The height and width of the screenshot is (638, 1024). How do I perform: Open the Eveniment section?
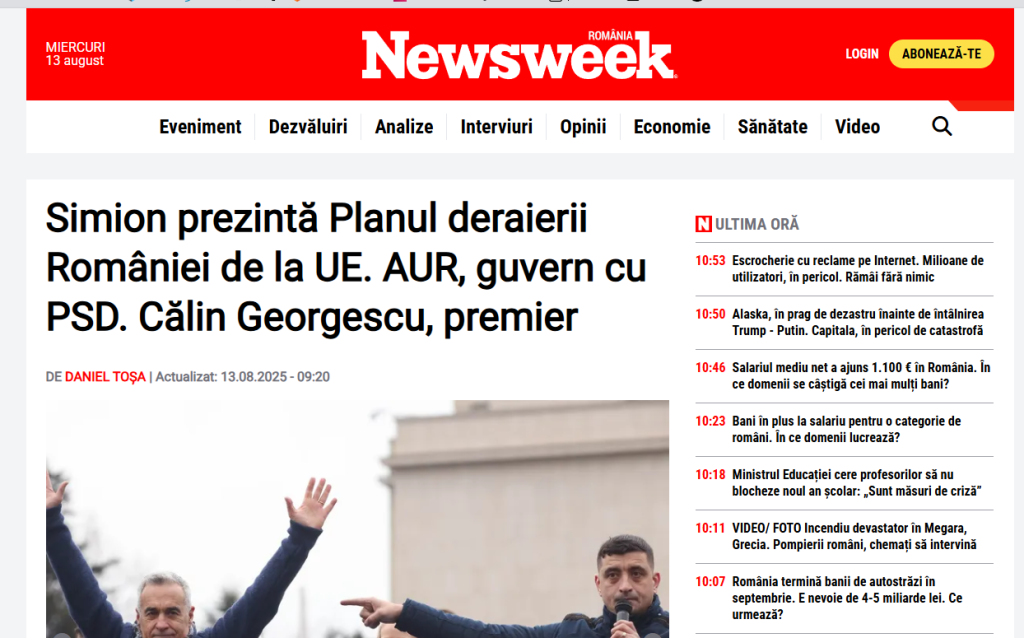tap(200, 127)
